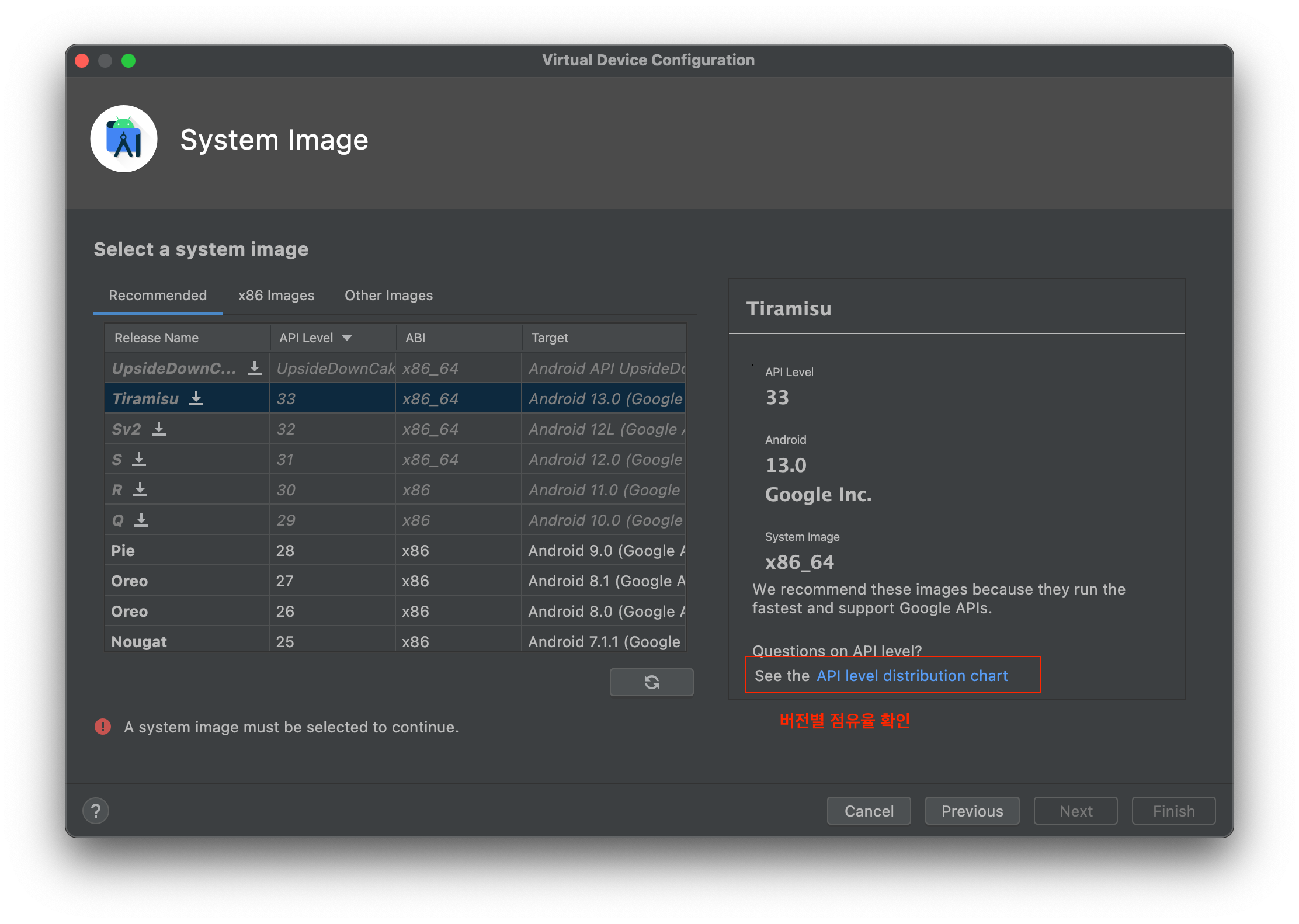Download the Sv2 system image
Screen dimensions: 1299x924
(159, 429)
